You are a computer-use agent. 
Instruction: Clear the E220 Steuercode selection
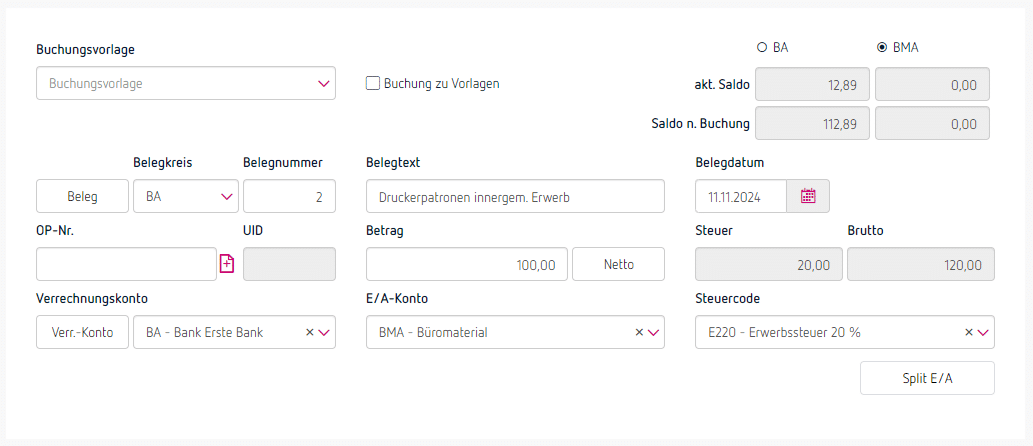[x=968, y=332]
